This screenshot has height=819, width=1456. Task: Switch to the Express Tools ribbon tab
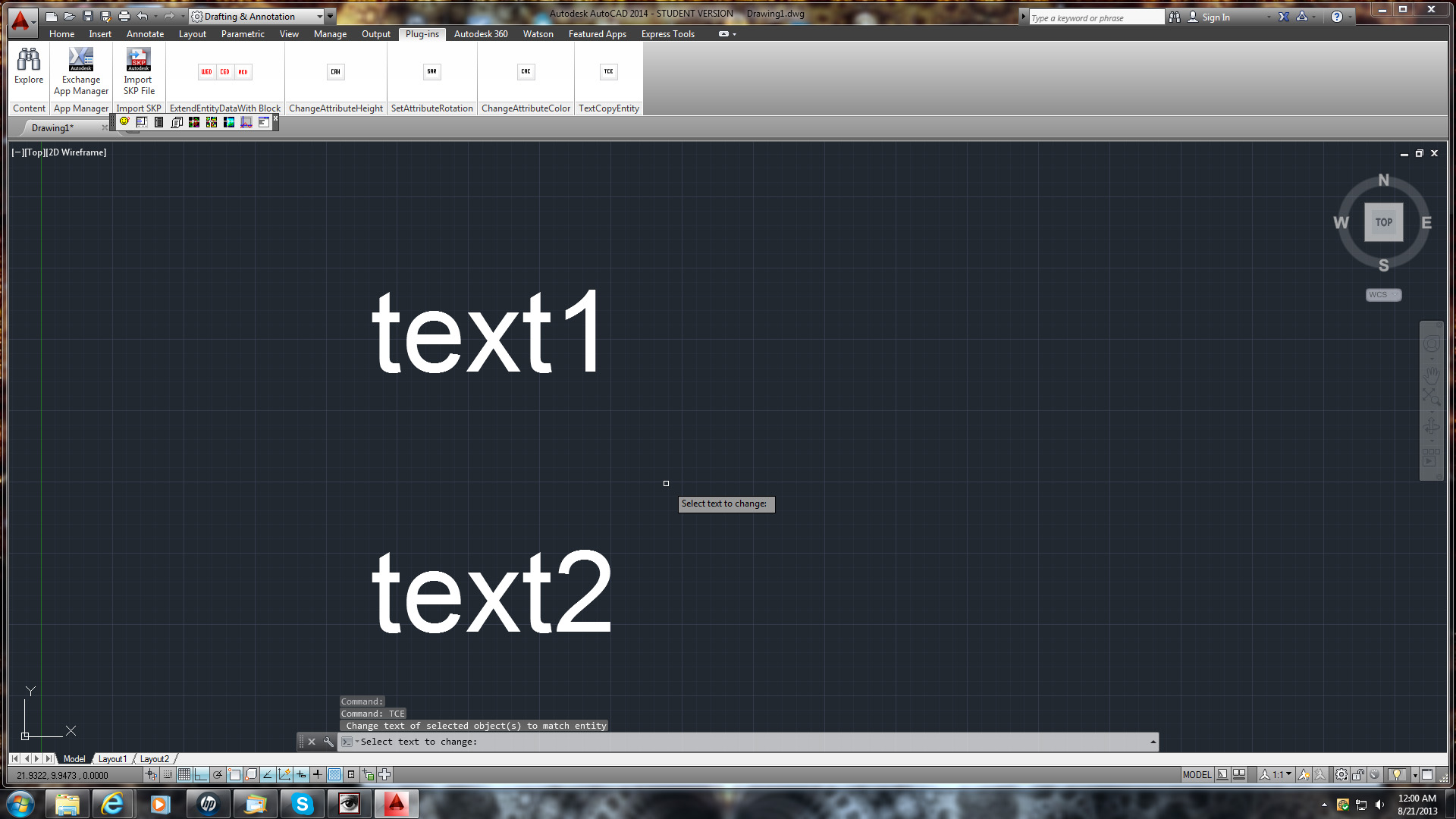pos(667,34)
